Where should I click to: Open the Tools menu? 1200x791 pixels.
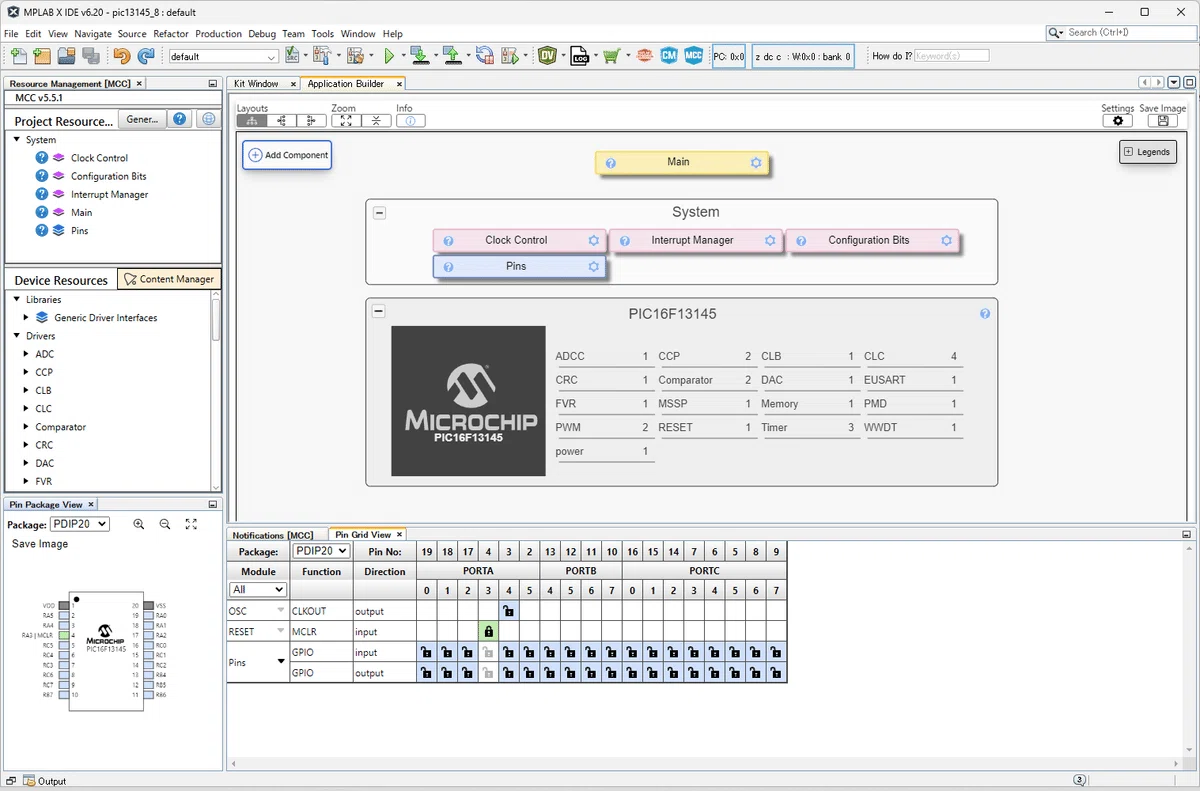[322, 34]
